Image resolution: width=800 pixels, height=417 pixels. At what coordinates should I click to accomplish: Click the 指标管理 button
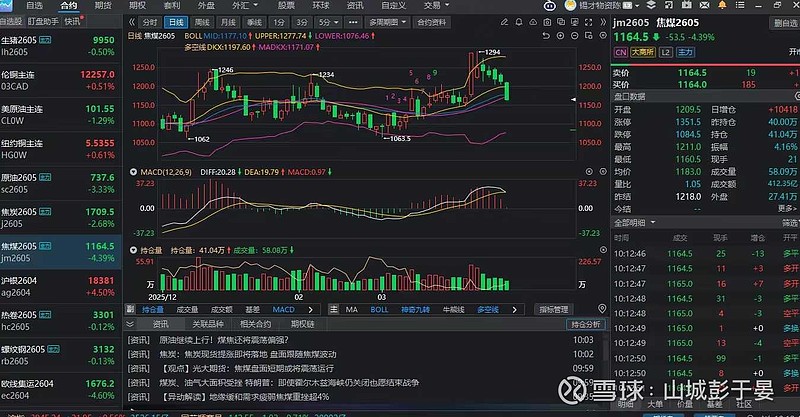click(554, 309)
